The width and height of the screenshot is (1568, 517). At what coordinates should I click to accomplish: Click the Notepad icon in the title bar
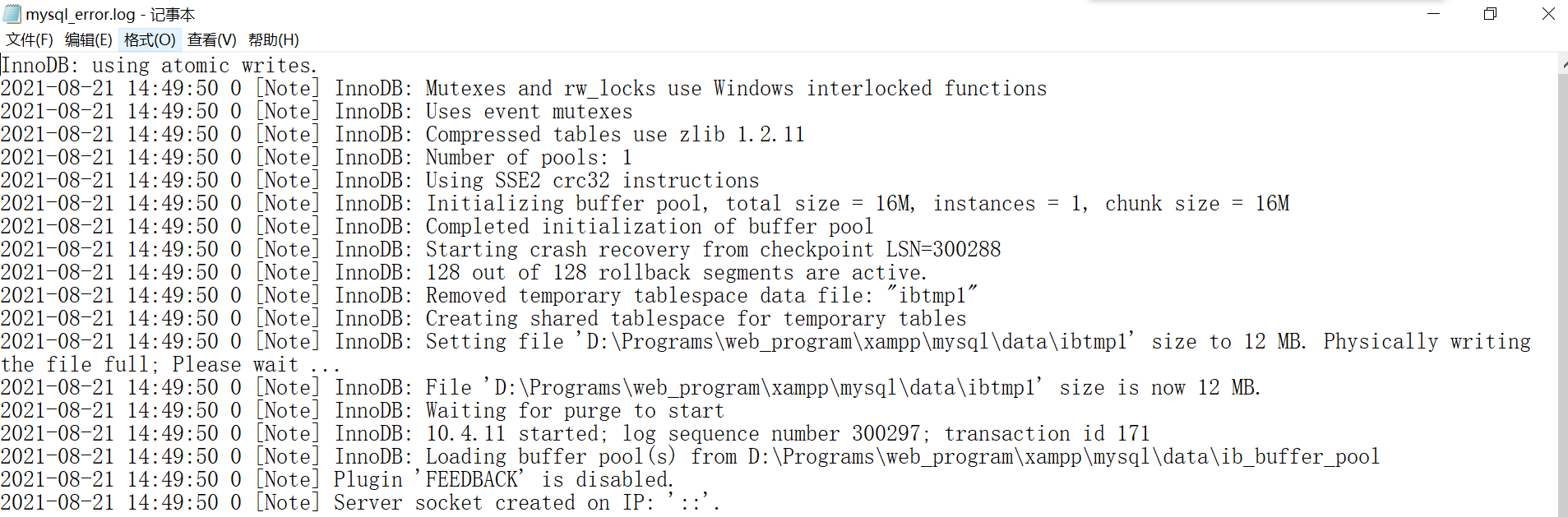pyautogui.click(x=12, y=13)
